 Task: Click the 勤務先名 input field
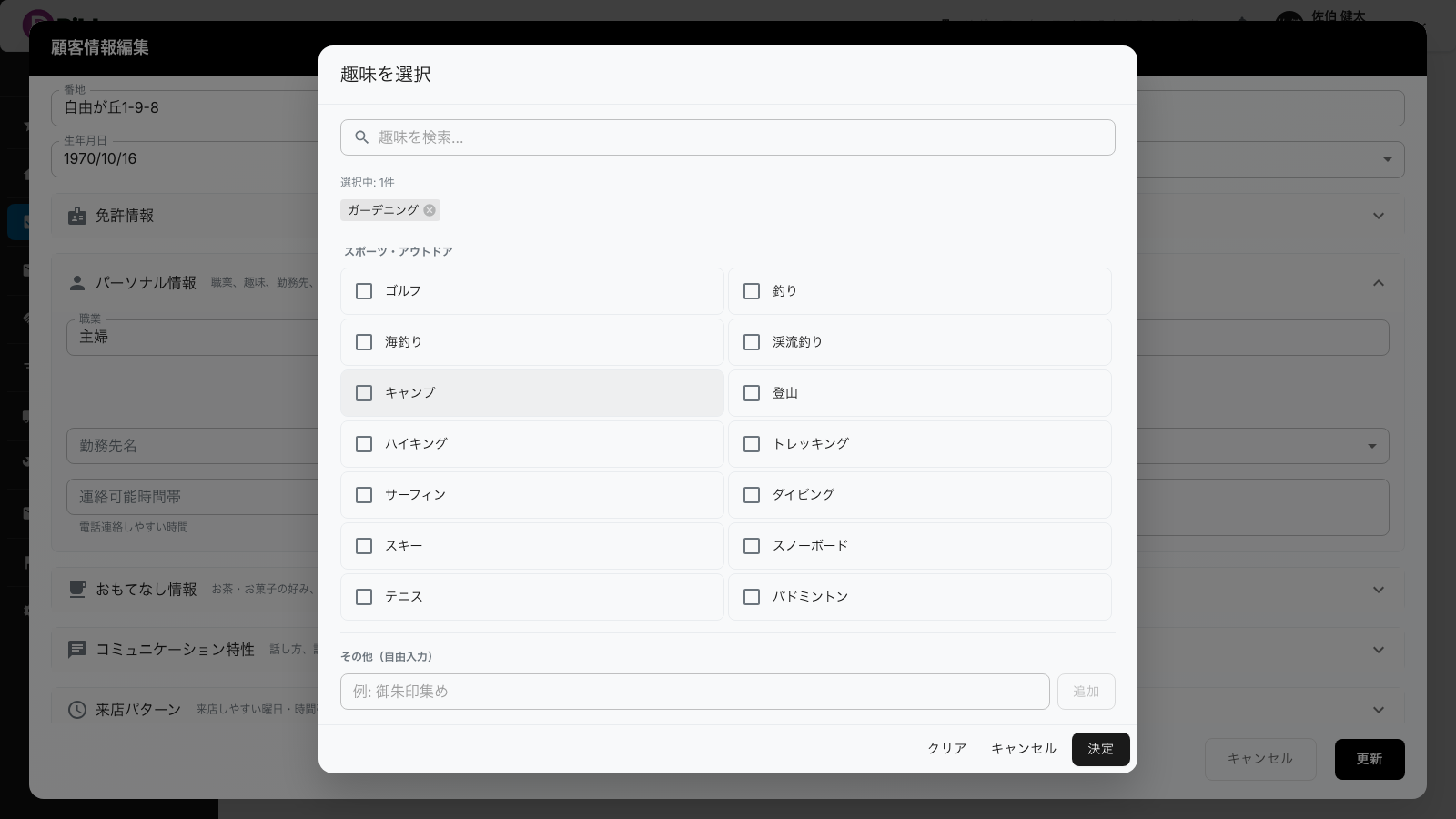[x=192, y=446]
